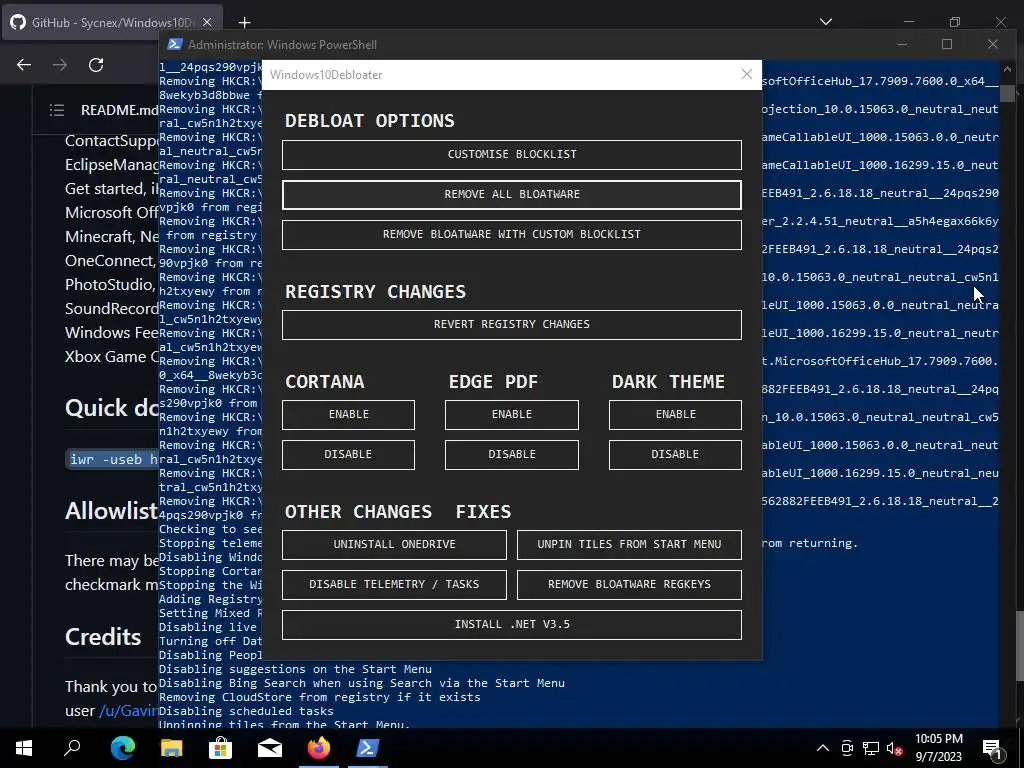Disable Cortana

coord(348,455)
